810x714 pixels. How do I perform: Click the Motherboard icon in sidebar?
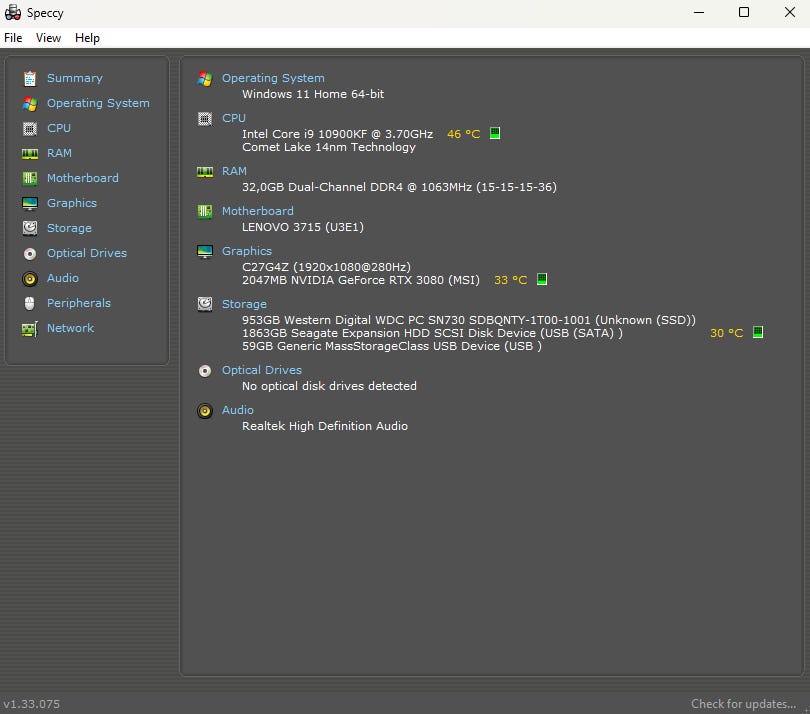30,178
